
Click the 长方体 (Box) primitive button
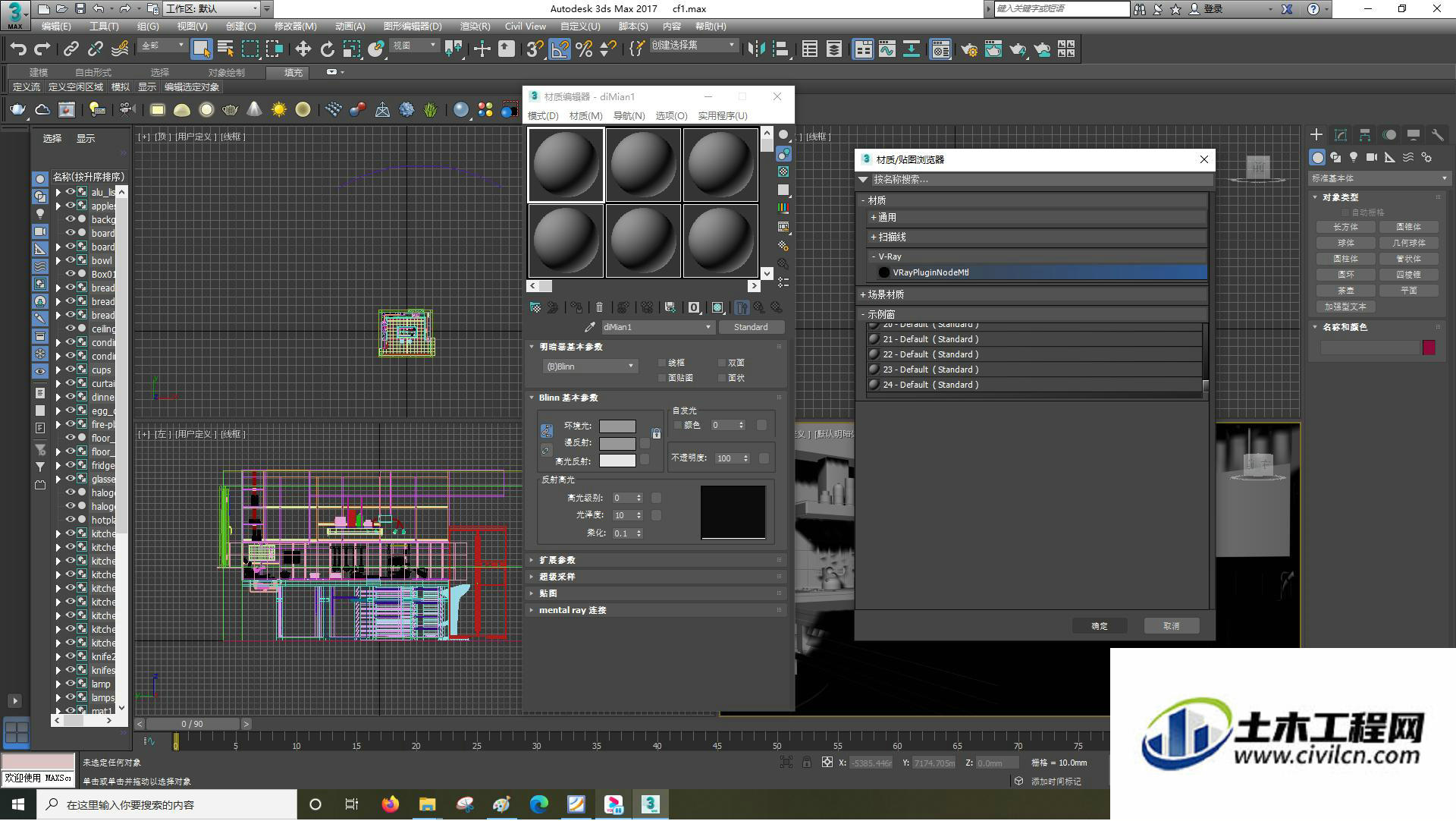1345,227
